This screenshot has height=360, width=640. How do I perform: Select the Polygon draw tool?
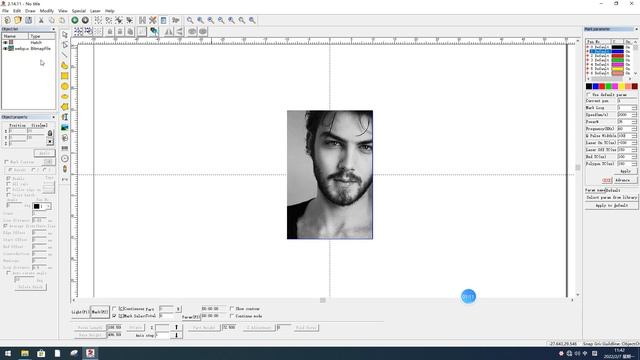(x=64, y=107)
